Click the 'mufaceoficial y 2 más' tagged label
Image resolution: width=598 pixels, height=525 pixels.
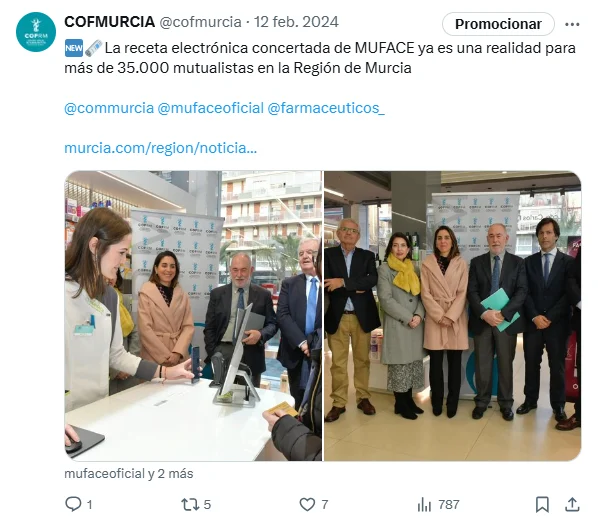pos(129,474)
